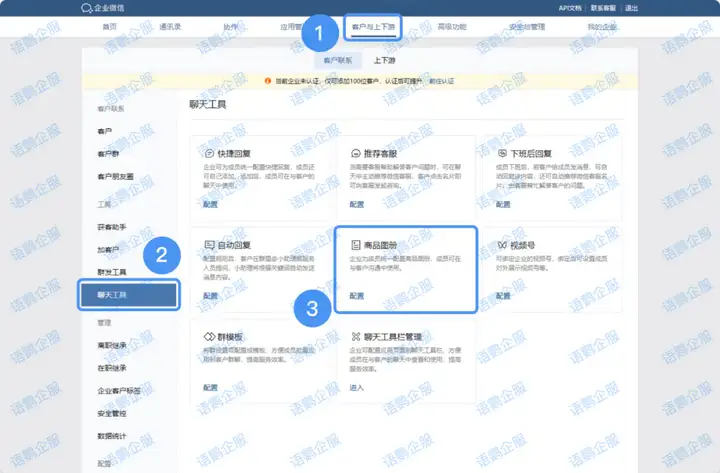Click the 快捷回复 card icon

coord(209,153)
